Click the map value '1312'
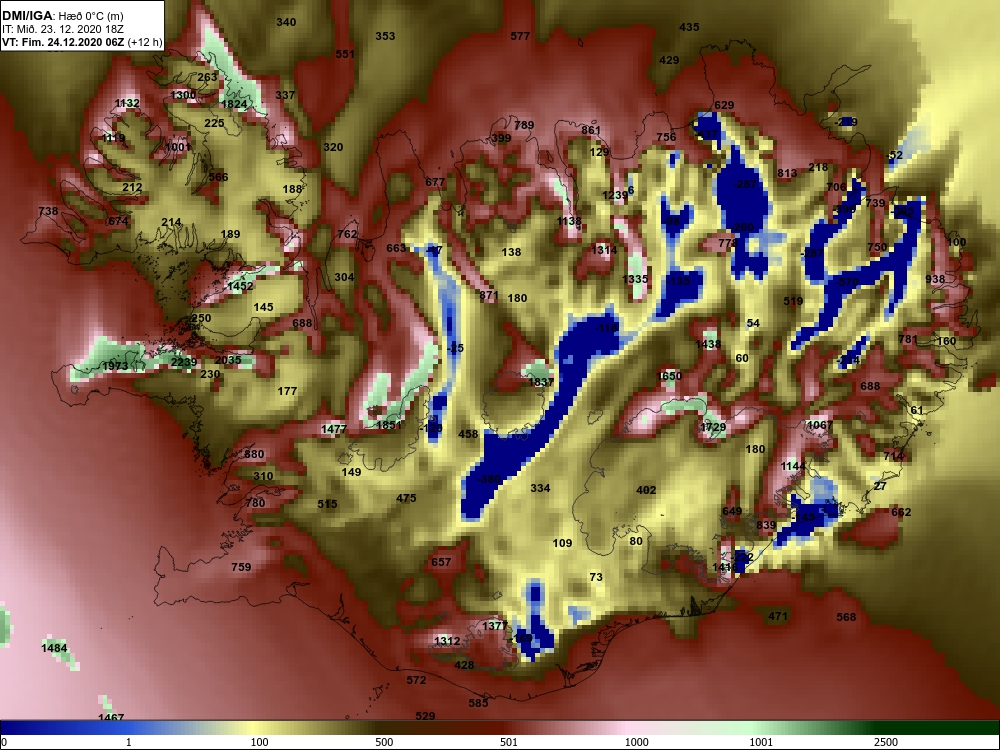This screenshot has width=1000, height=750. 447,641
